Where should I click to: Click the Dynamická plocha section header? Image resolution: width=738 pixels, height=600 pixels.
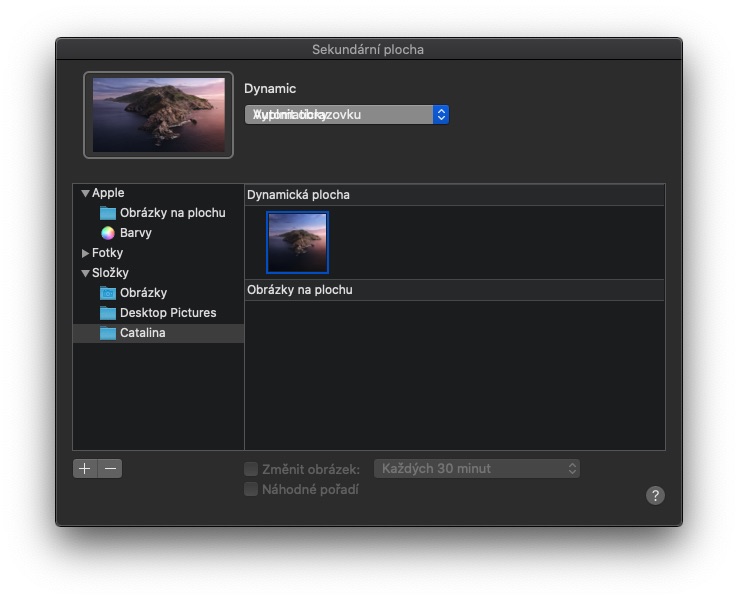click(298, 195)
